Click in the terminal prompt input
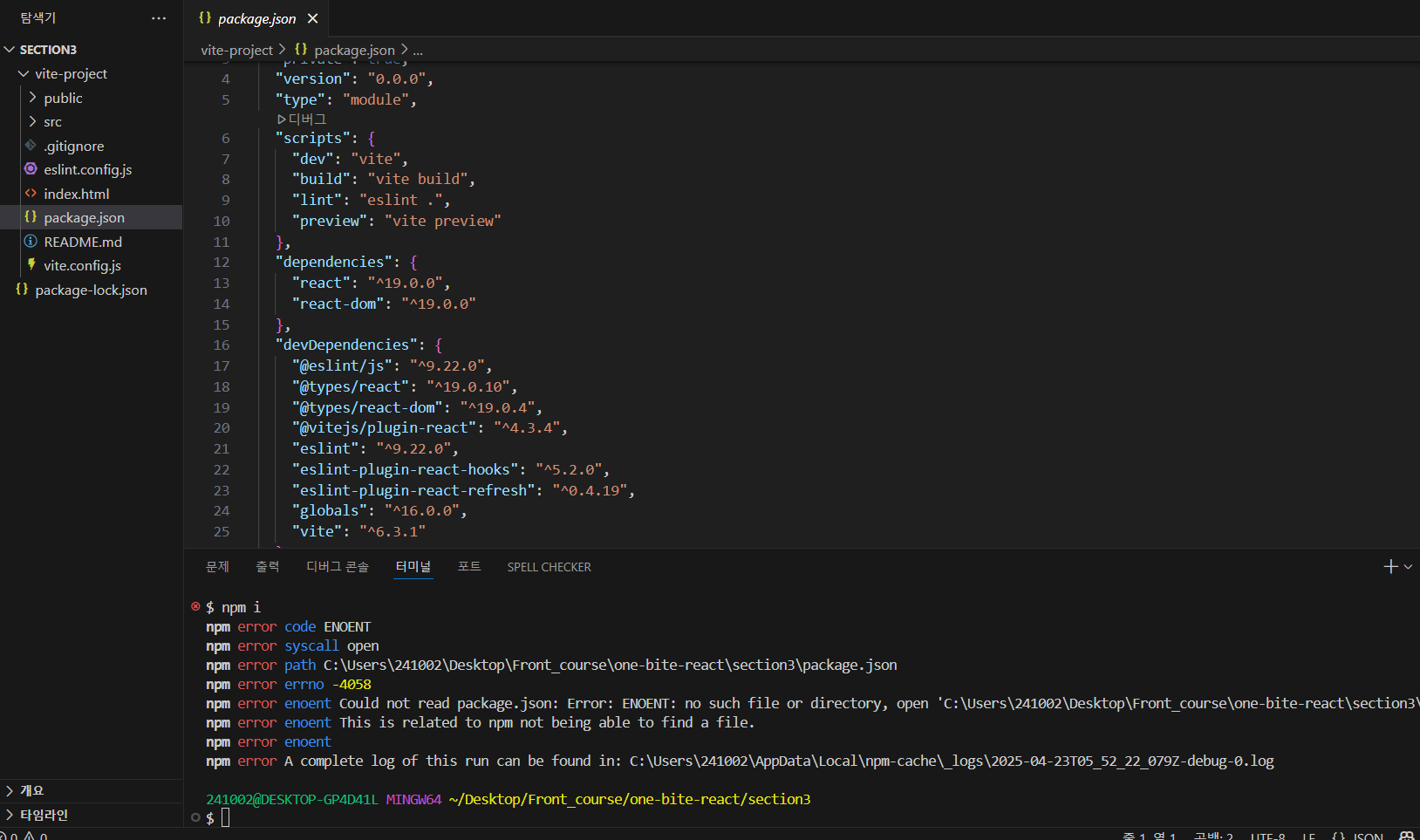 pyautogui.click(x=225, y=817)
